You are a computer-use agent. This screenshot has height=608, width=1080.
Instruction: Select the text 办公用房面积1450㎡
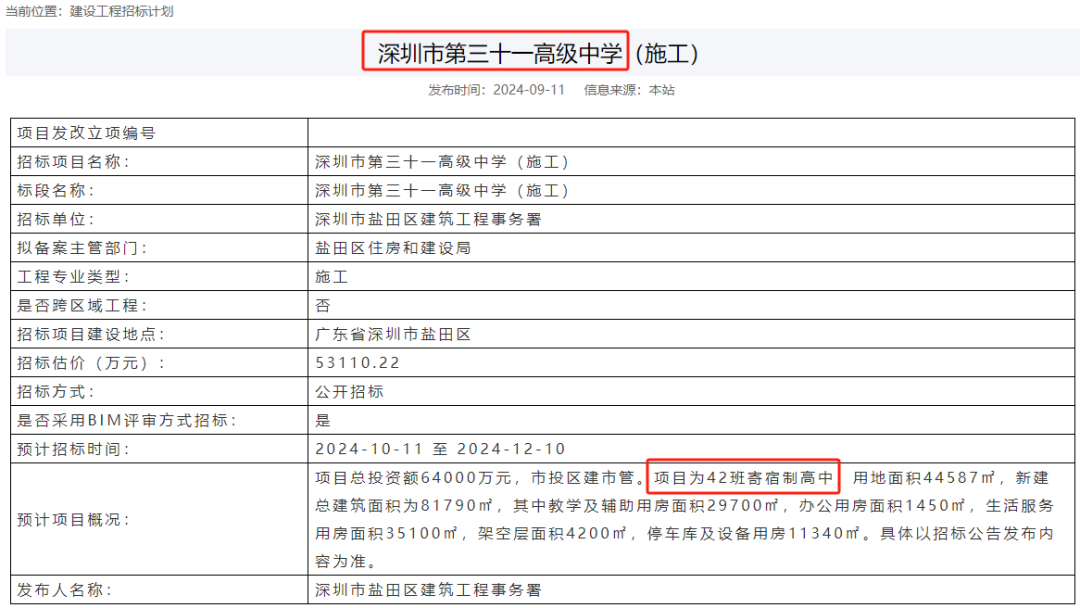click(882, 505)
